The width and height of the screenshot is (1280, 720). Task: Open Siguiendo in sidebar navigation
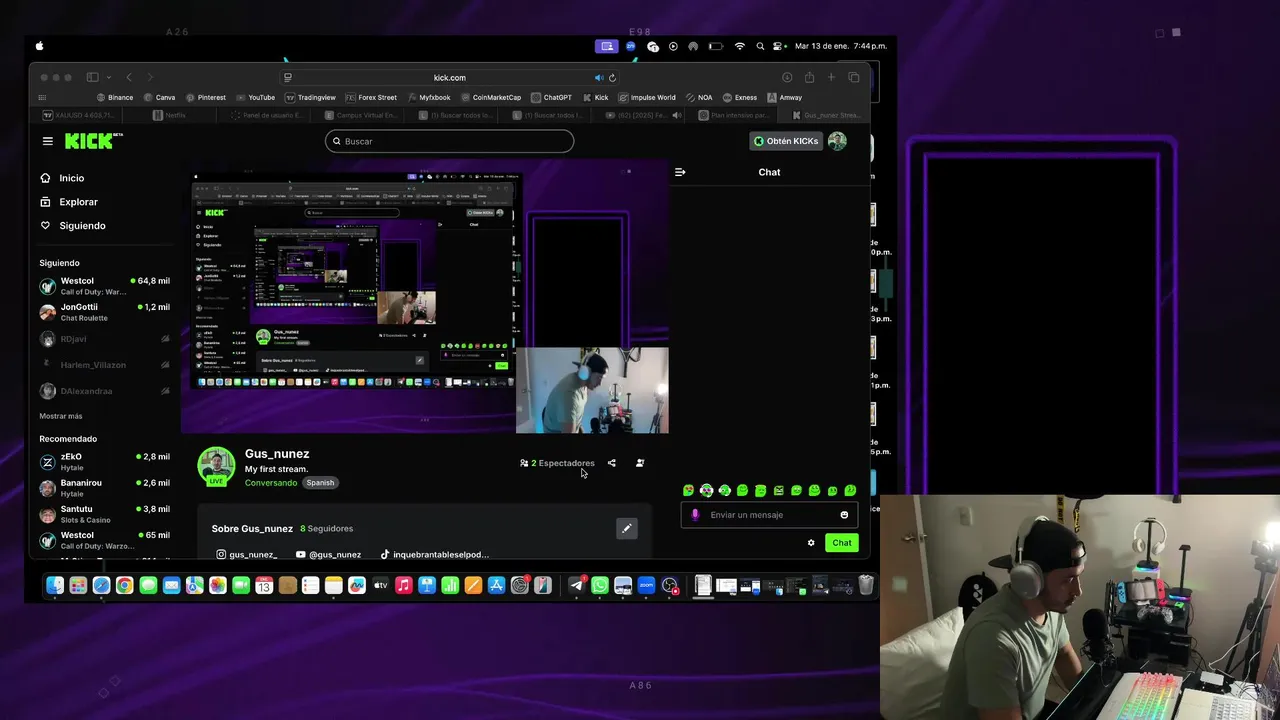coord(72,226)
